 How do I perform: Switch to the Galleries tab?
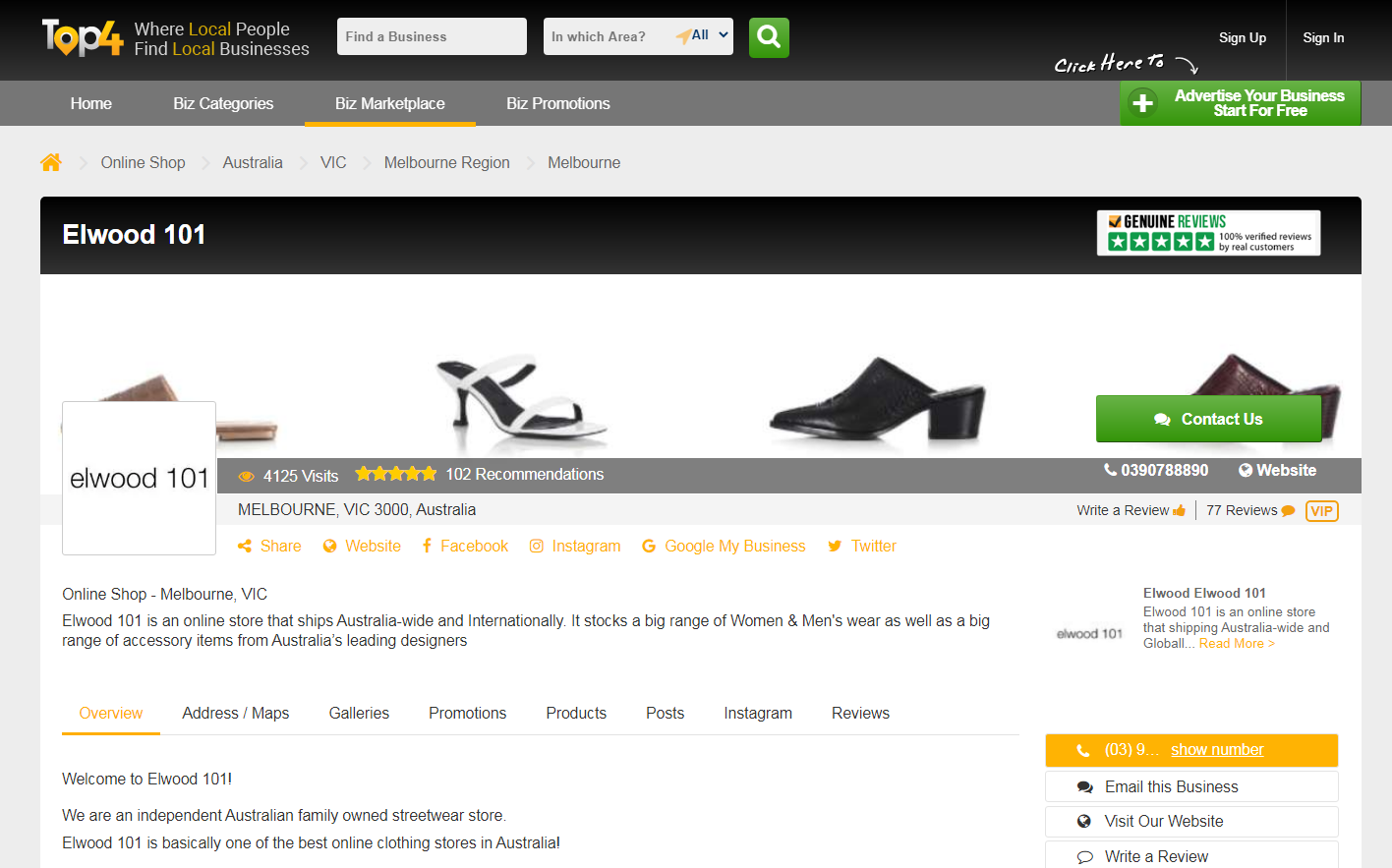[x=359, y=713]
